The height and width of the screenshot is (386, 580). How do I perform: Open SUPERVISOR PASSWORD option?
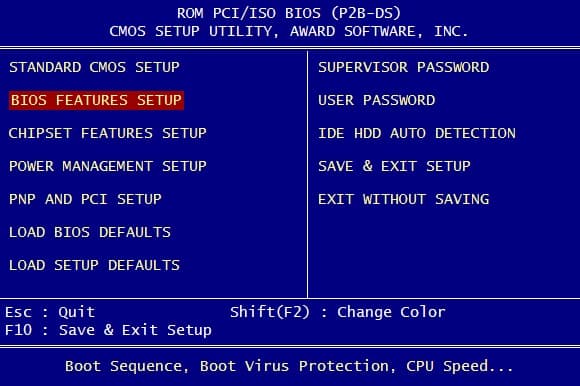(404, 67)
